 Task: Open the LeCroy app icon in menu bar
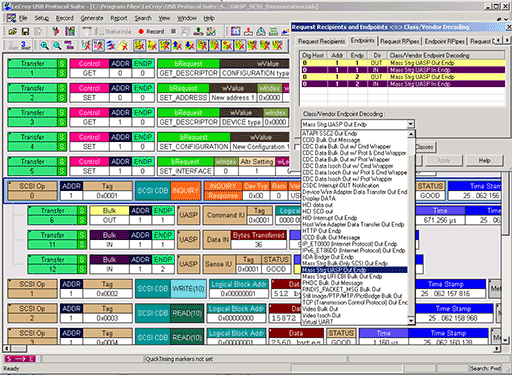point(11,18)
